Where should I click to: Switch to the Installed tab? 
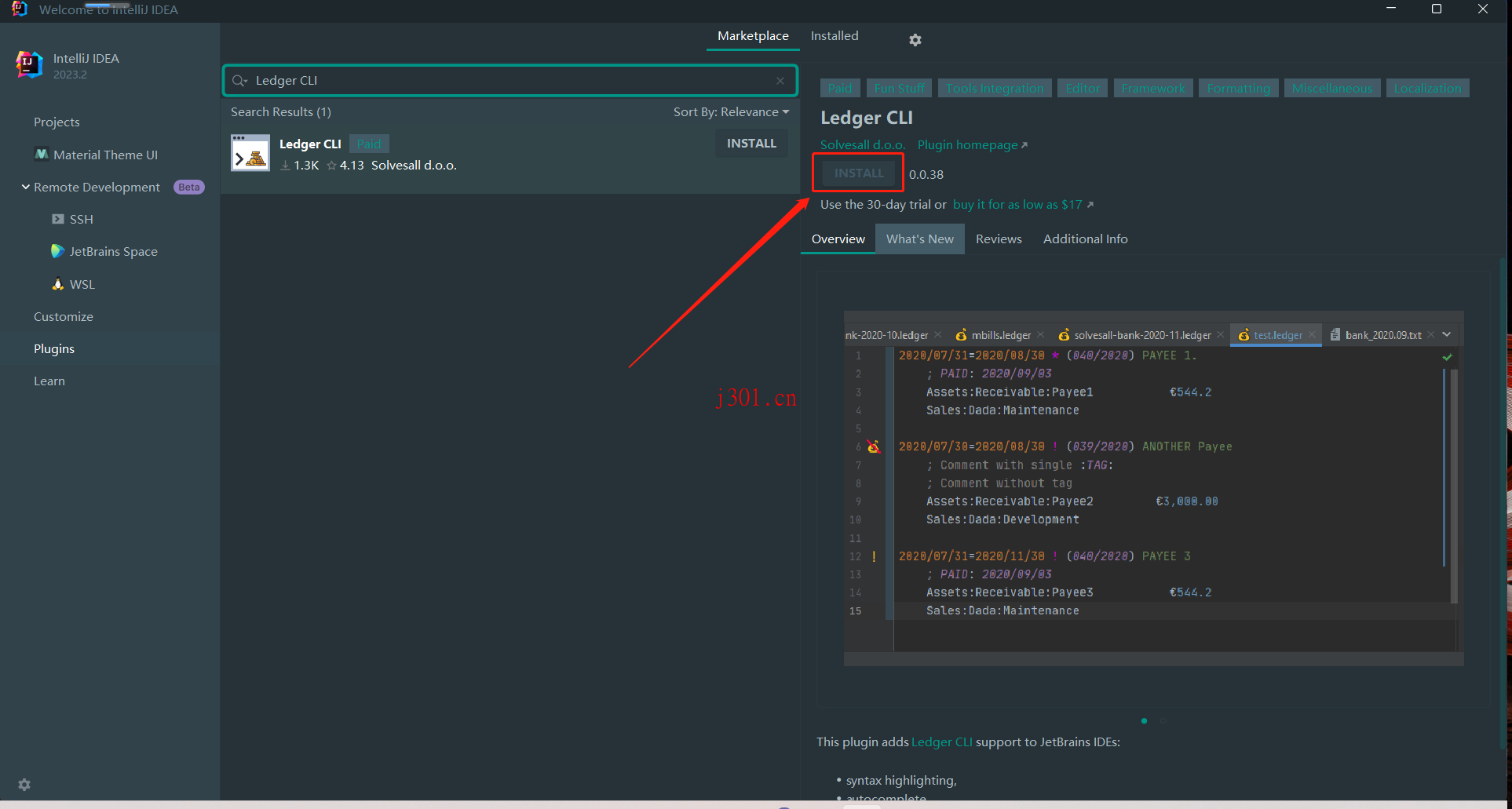[x=835, y=36]
